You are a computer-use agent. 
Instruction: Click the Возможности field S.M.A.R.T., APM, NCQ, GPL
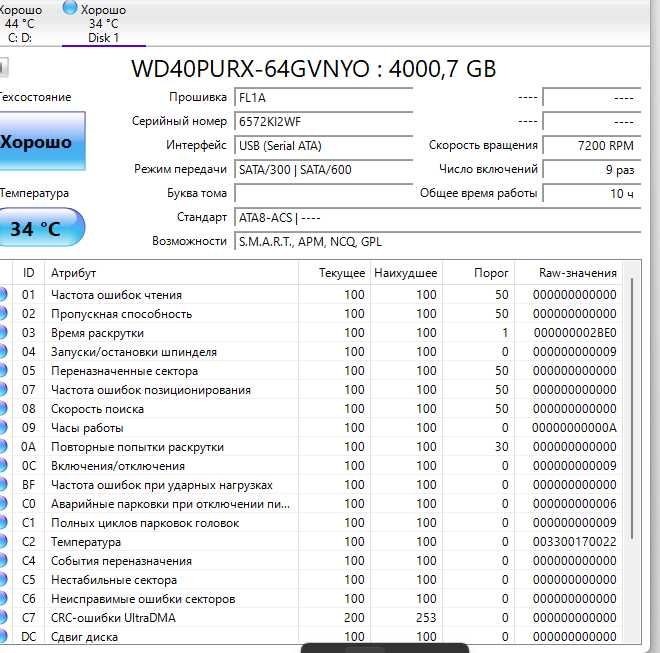coord(437,242)
